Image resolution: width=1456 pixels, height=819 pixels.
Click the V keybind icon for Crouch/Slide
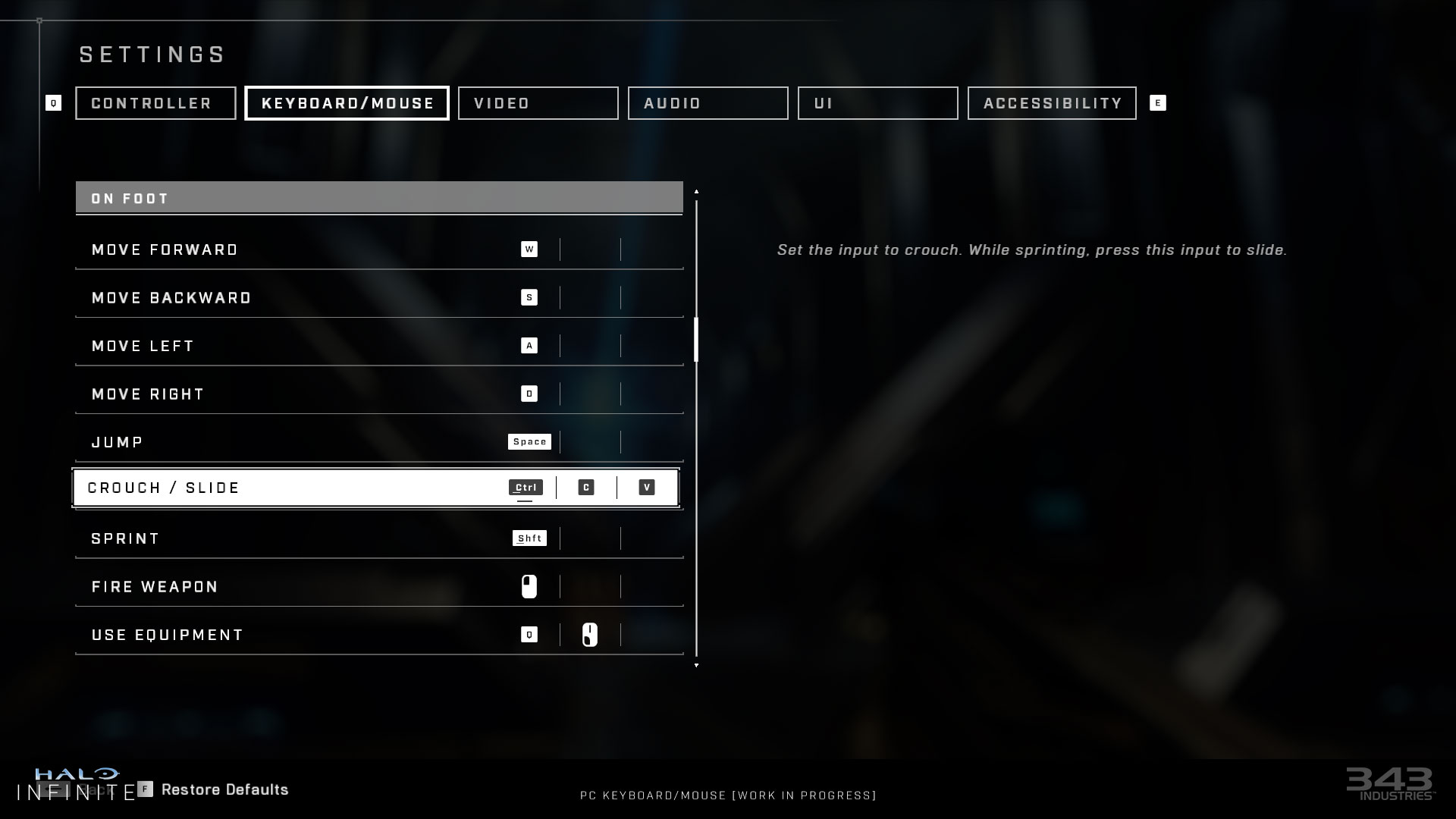[647, 487]
